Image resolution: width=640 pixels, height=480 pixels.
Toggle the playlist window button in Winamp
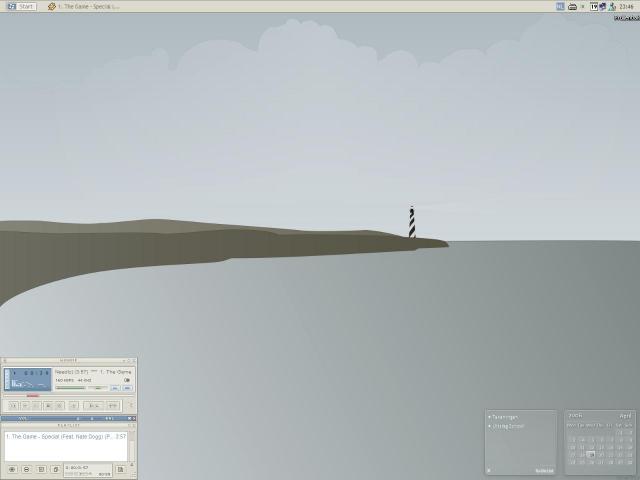(x=127, y=388)
